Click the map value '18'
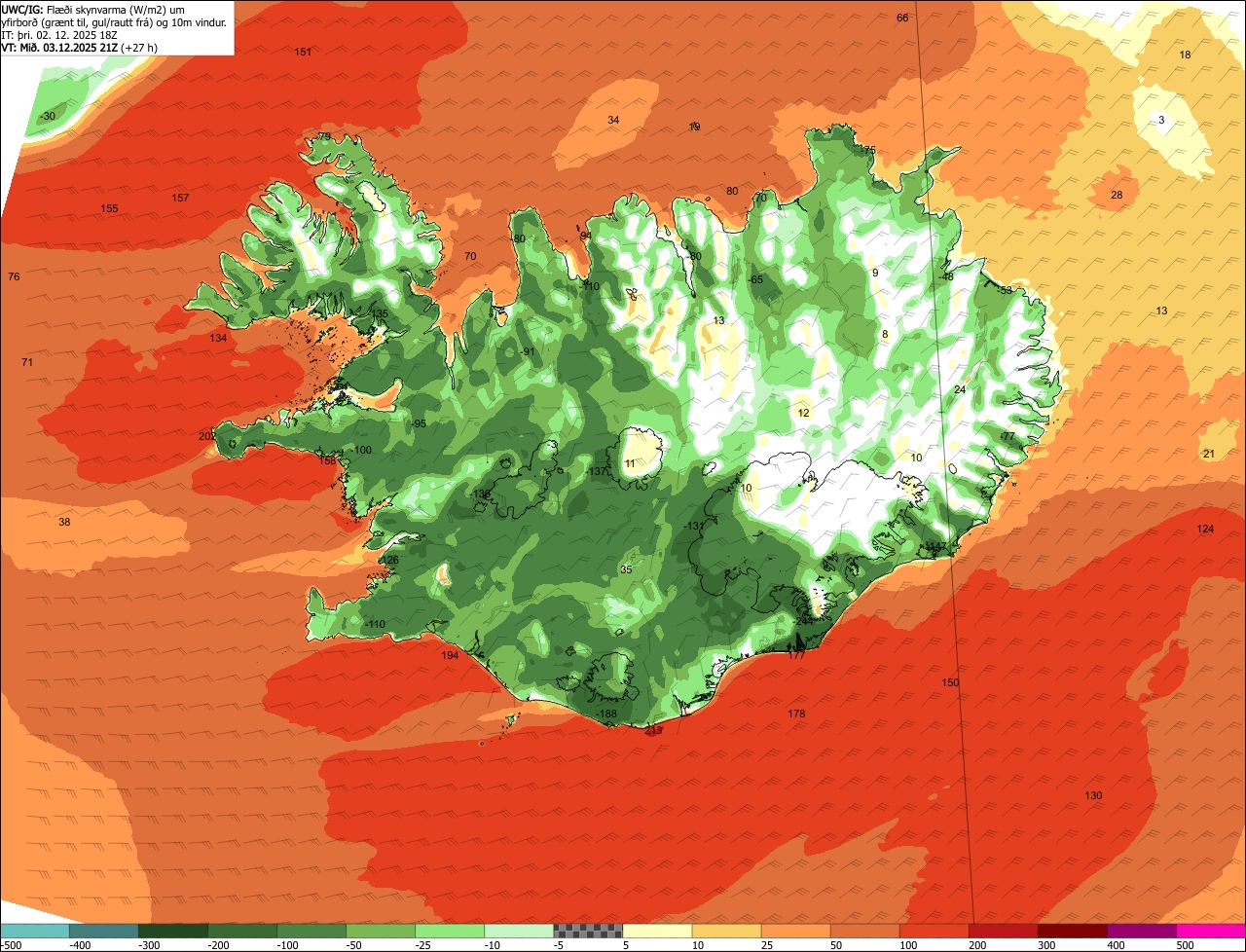The image size is (1246, 952). pos(1185,55)
